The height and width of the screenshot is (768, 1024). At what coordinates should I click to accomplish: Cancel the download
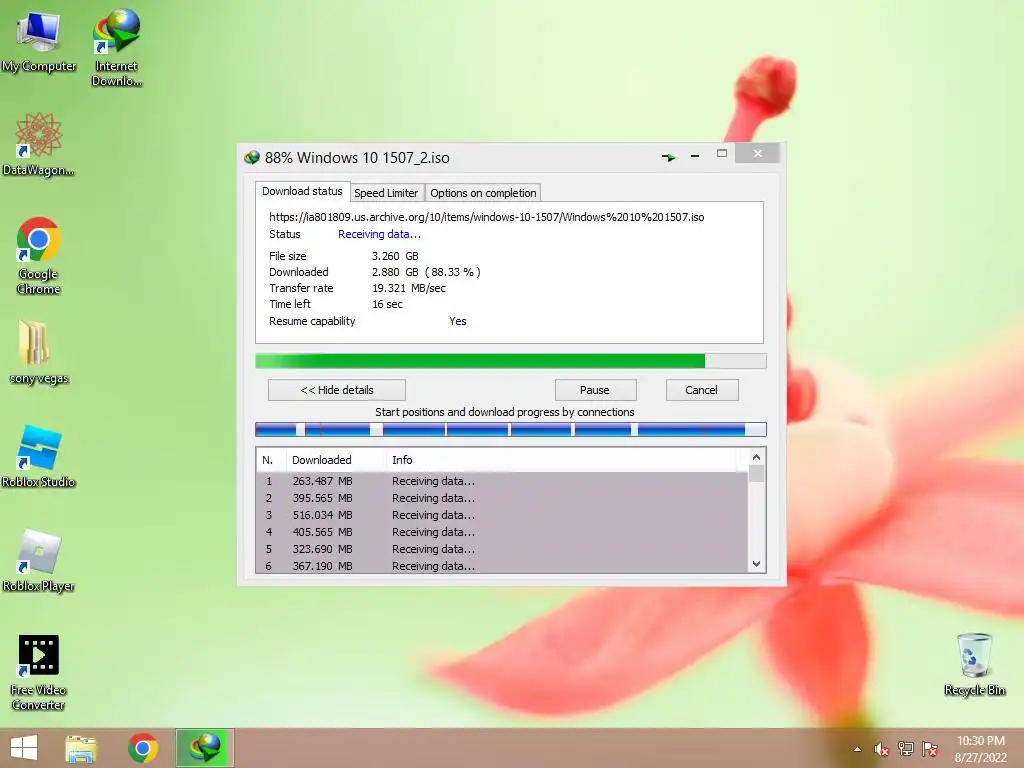tap(702, 390)
